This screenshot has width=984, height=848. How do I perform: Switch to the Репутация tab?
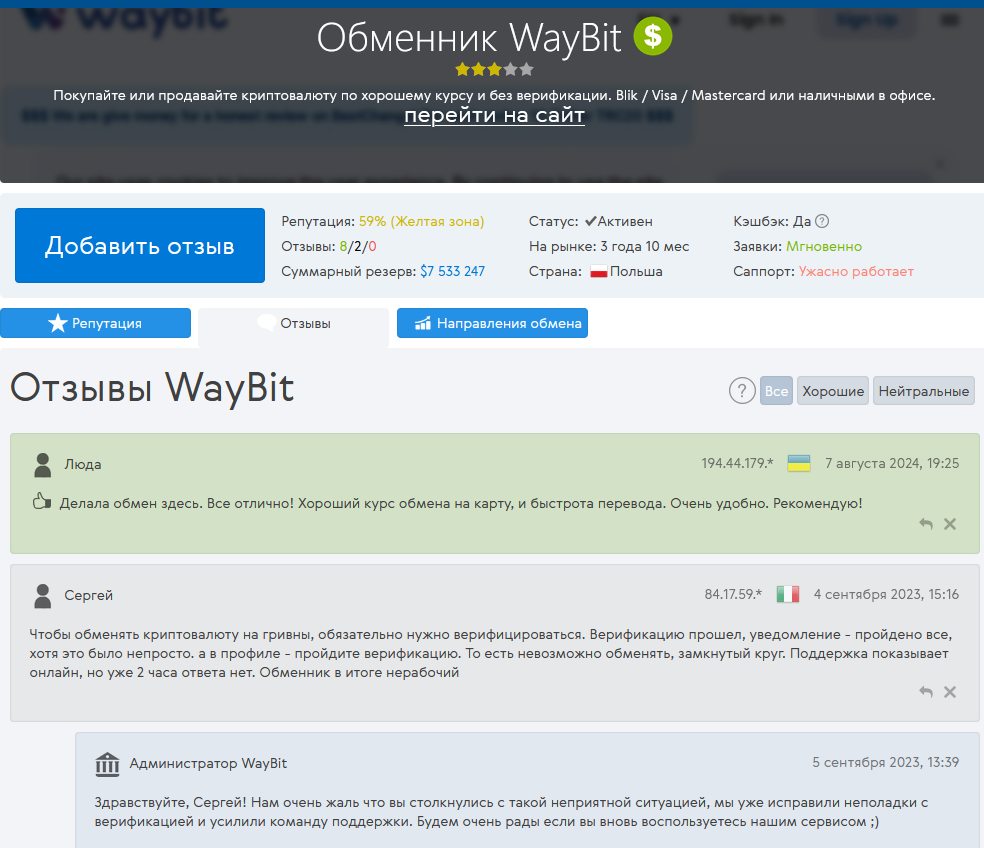coord(95,323)
